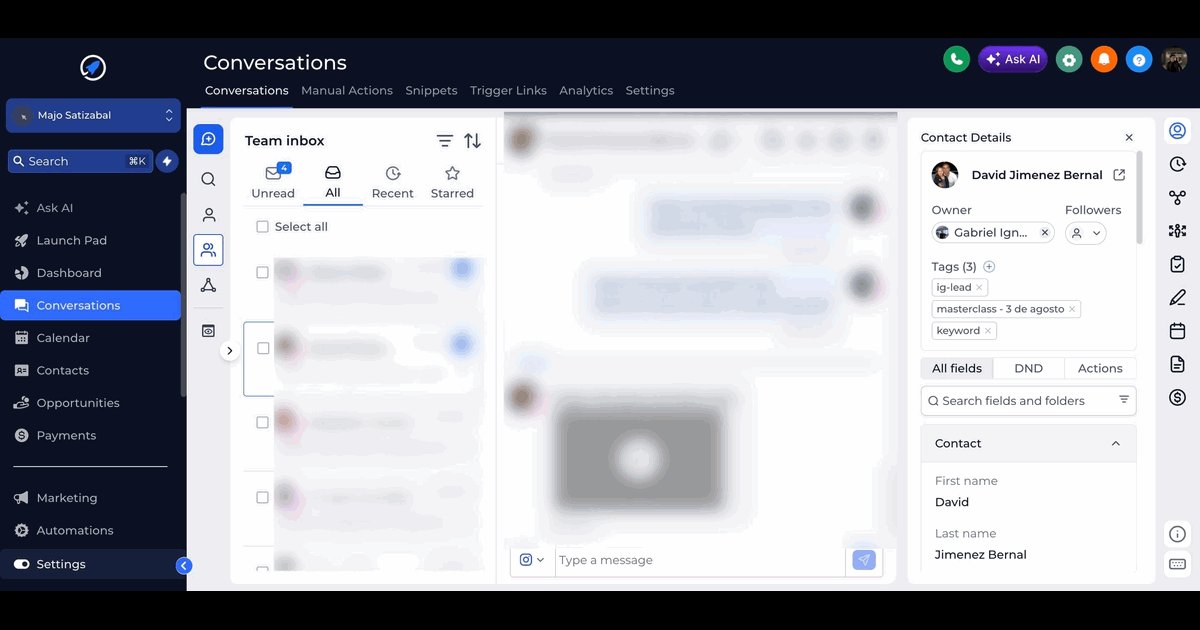Go to Opportunities in the sidebar

click(x=78, y=403)
